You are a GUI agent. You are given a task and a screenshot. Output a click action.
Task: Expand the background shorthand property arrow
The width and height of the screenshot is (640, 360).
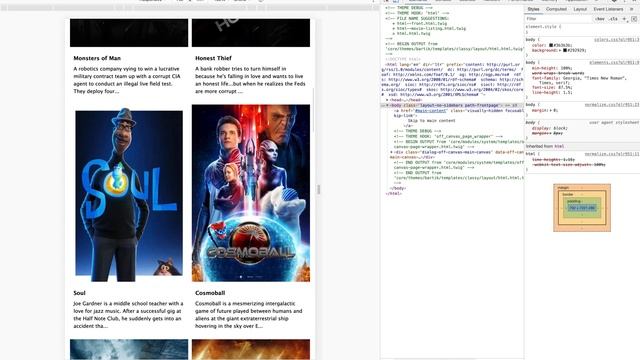(x=560, y=50)
